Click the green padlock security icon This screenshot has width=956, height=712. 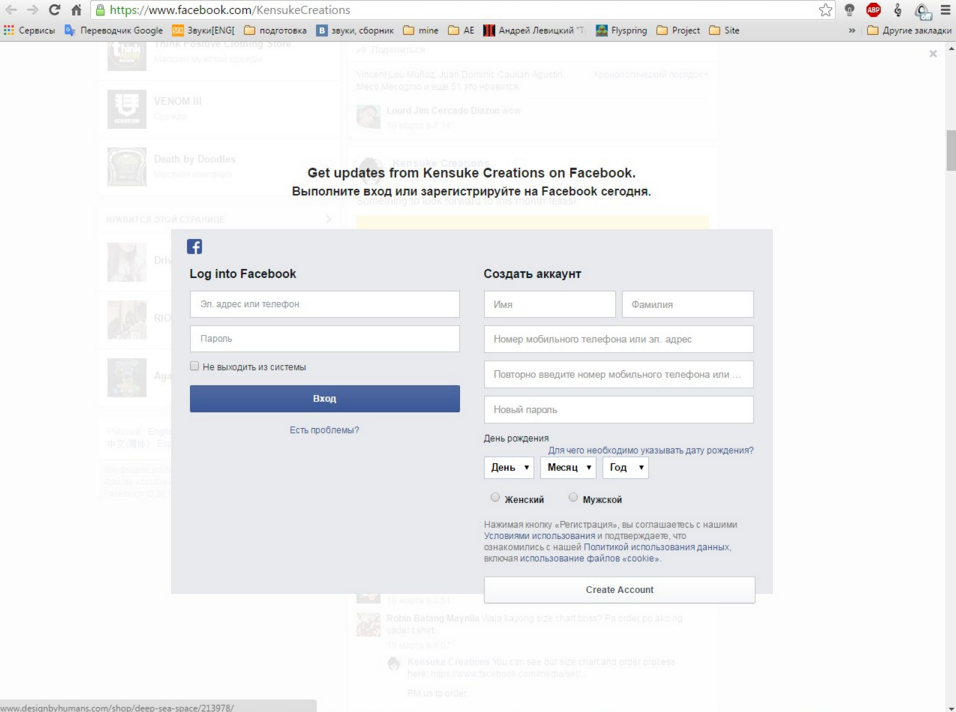pyautogui.click(x=101, y=10)
